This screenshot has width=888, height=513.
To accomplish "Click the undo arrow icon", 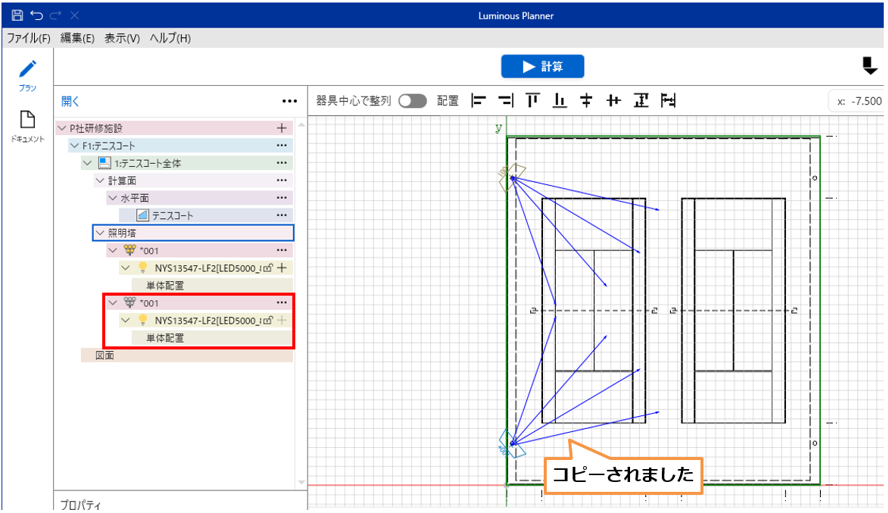I will [37, 16].
